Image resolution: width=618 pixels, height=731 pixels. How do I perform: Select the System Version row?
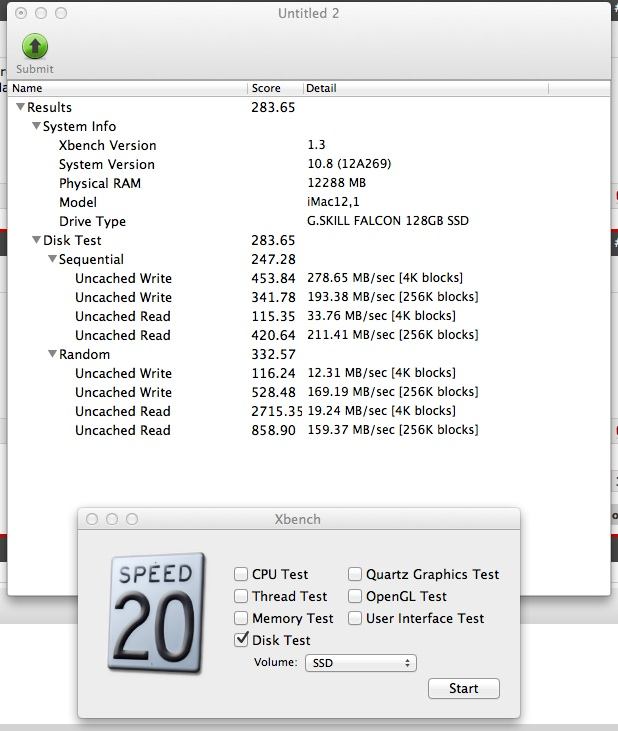pyautogui.click(x=309, y=164)
